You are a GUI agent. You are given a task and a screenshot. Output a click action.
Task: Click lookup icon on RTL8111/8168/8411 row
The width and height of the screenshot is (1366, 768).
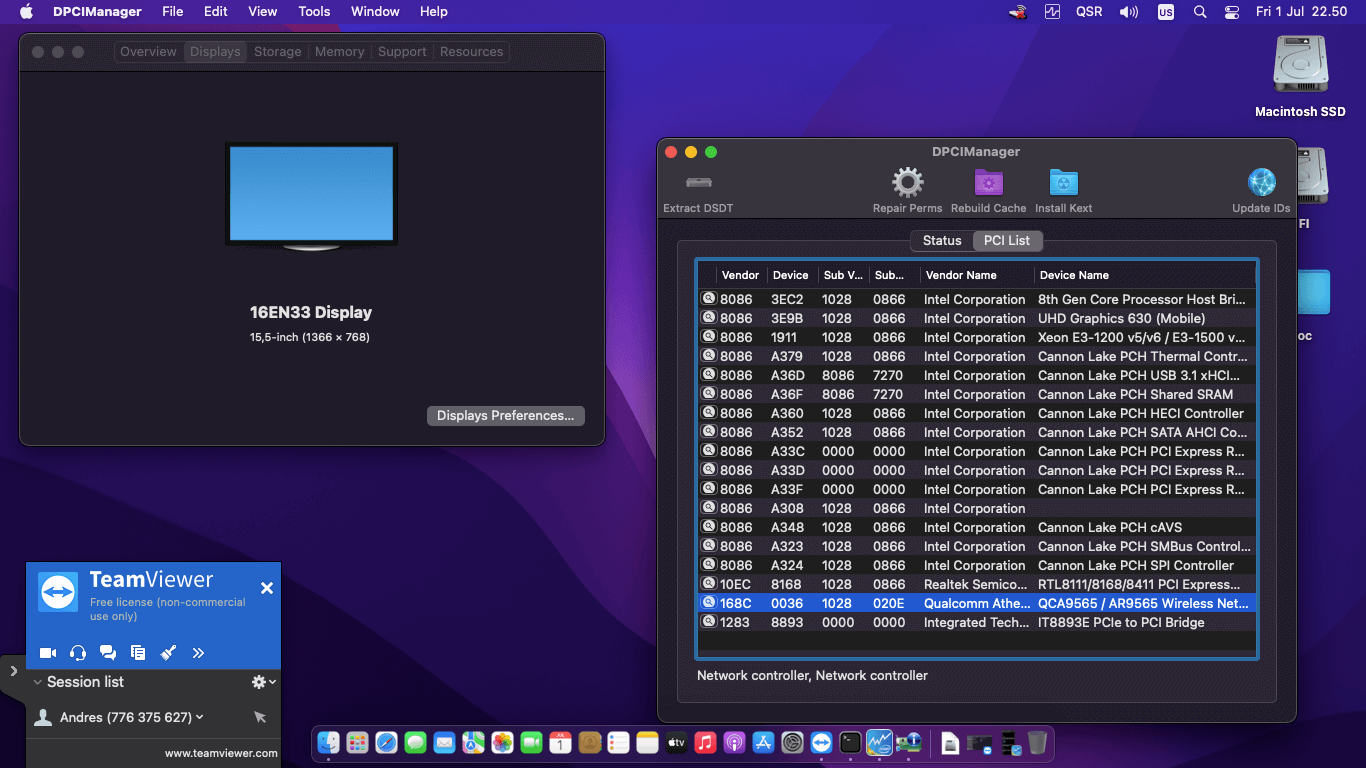[x=708, y=584]
